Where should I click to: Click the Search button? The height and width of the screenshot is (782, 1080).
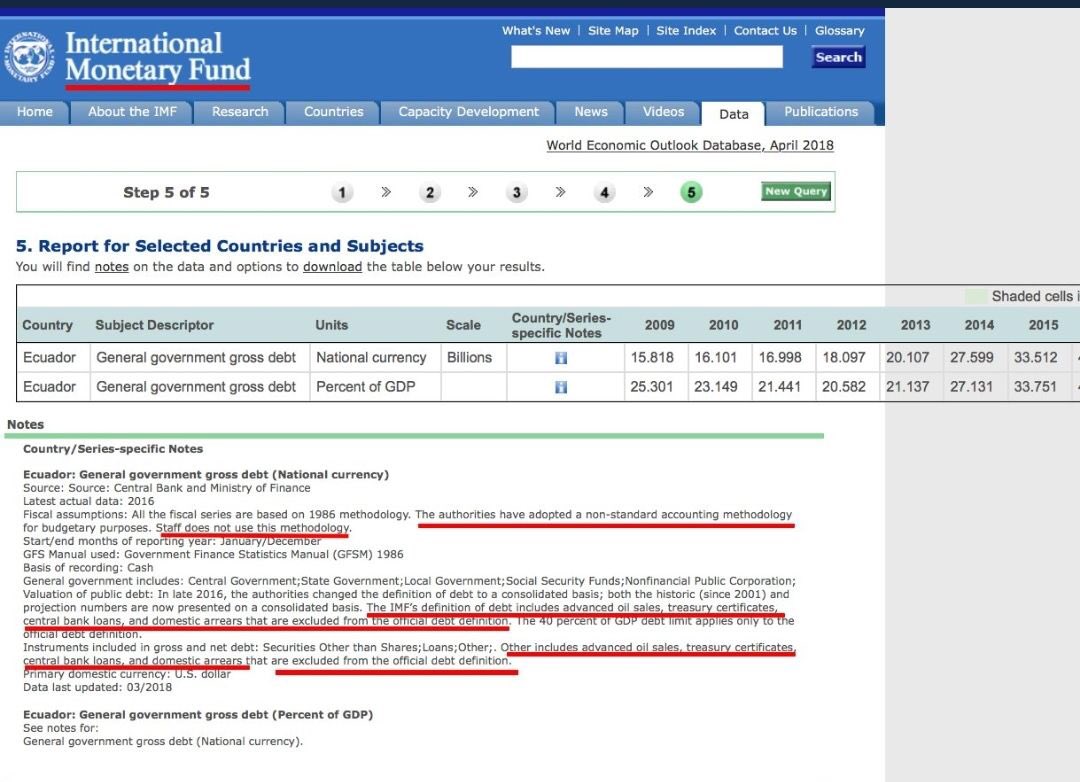pyautogui.click(x=838, y=57)
